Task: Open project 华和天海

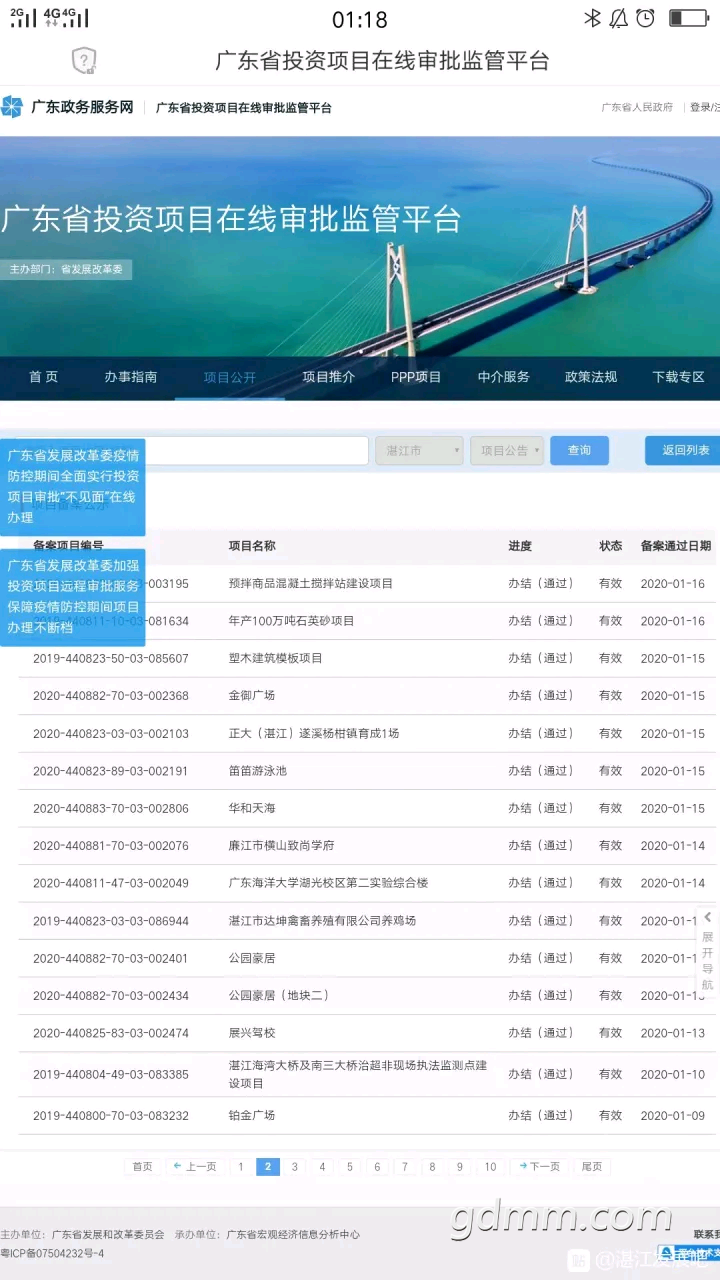Action: click(x=252, y=808)
